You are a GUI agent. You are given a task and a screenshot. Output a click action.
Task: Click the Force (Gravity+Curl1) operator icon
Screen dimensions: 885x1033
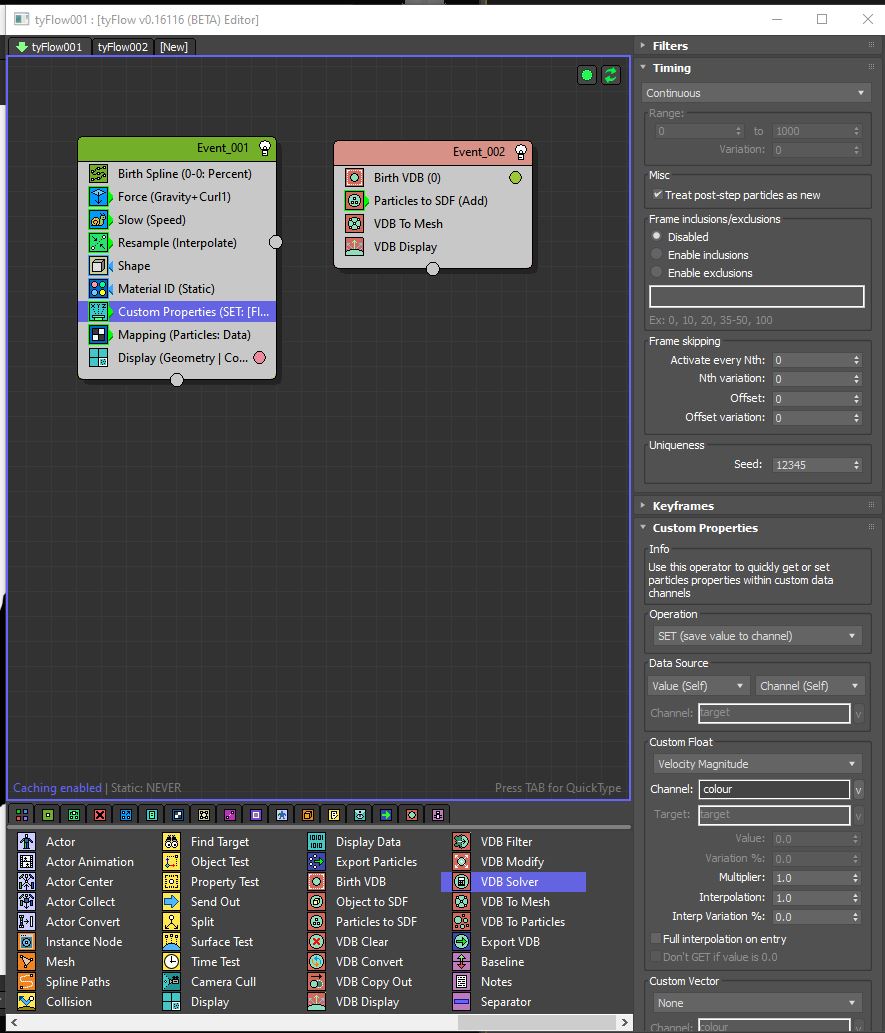[x=98, y=197]
